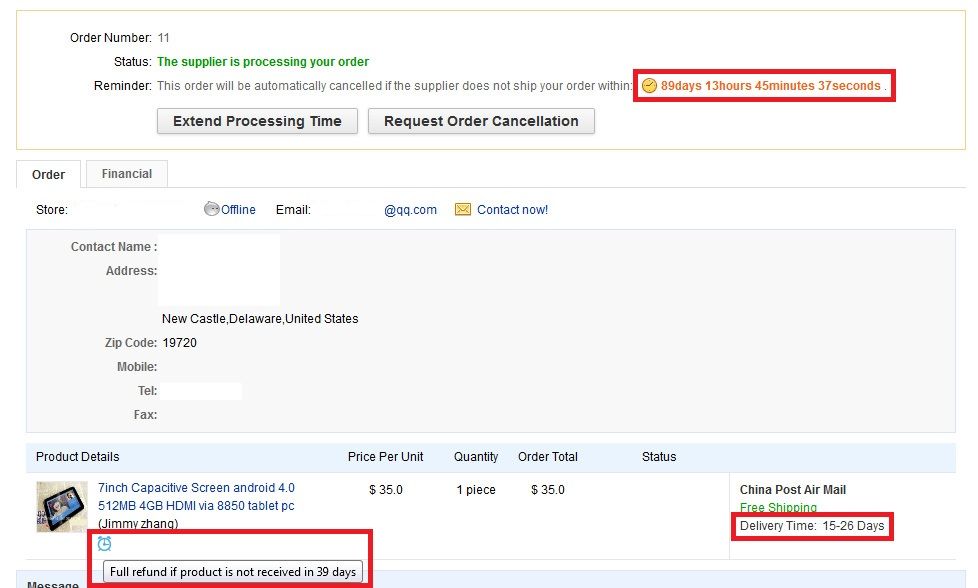Click the green Free Shipping text

coord(778,508)
